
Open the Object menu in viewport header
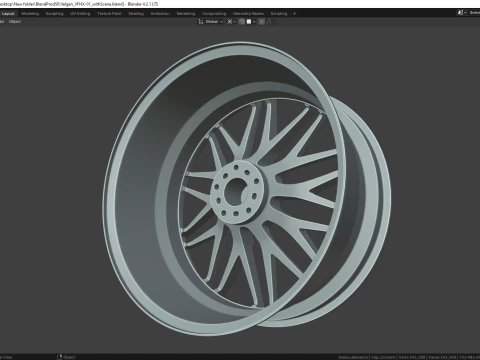[x=15, y=22]
